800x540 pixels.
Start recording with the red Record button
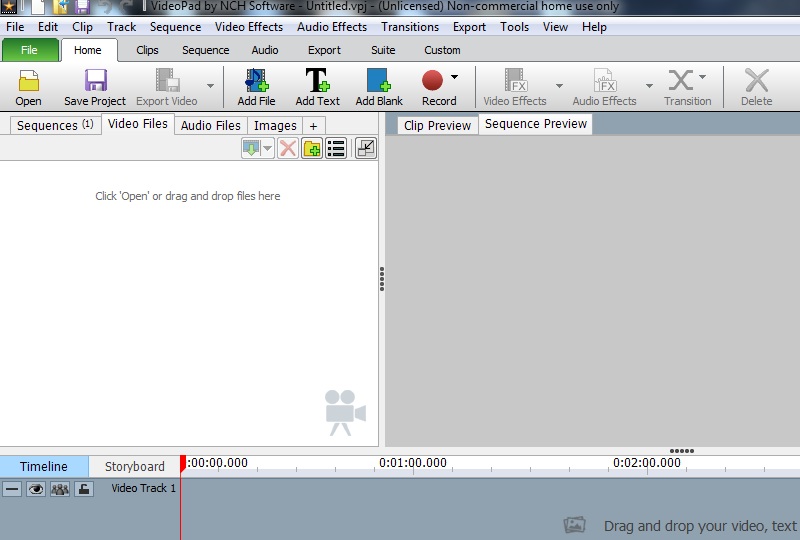tap(432, 80)
